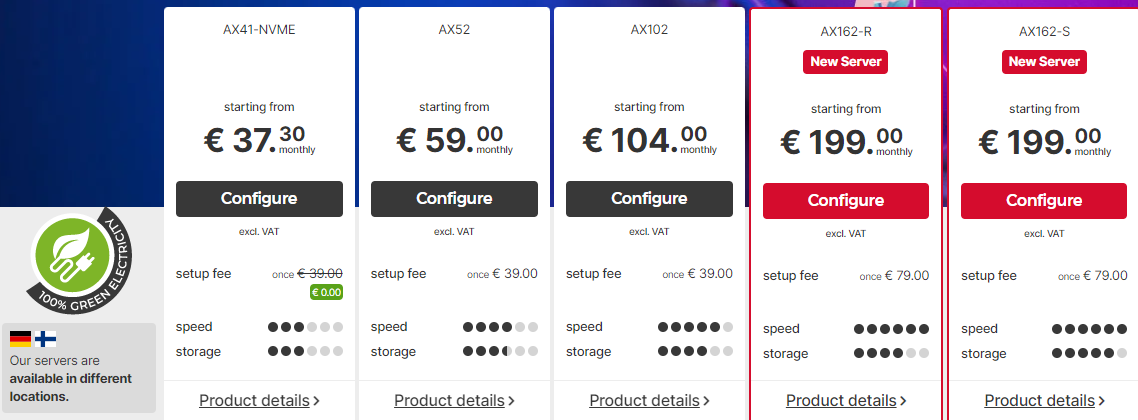The height and width of the screenshot is (420, 1138).
Task: Configure the AX162-R server
Action: pyautogui.click(x=846, y=201)
